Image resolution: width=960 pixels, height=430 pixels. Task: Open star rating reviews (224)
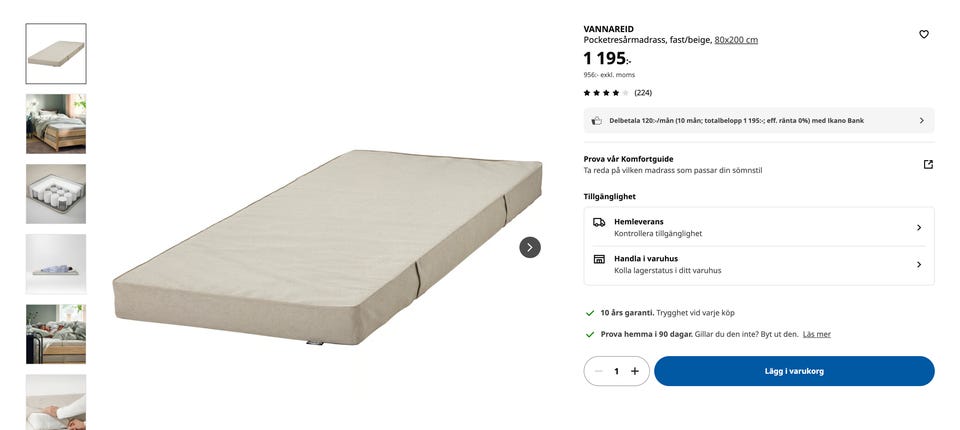click(617, 93)
